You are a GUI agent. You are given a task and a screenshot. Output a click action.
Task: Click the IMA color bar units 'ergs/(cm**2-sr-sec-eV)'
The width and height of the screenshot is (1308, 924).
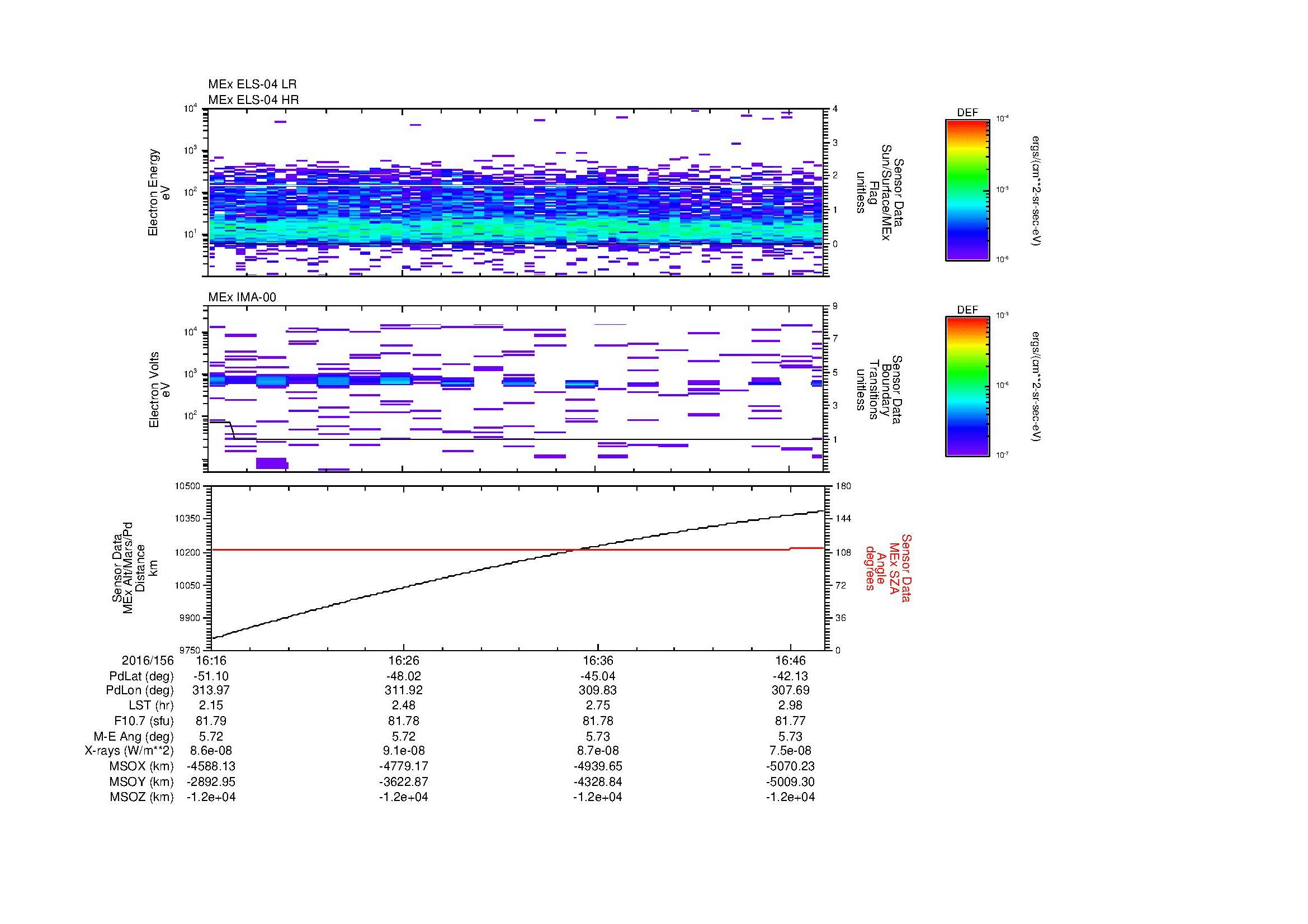[x=1036, y=387]
